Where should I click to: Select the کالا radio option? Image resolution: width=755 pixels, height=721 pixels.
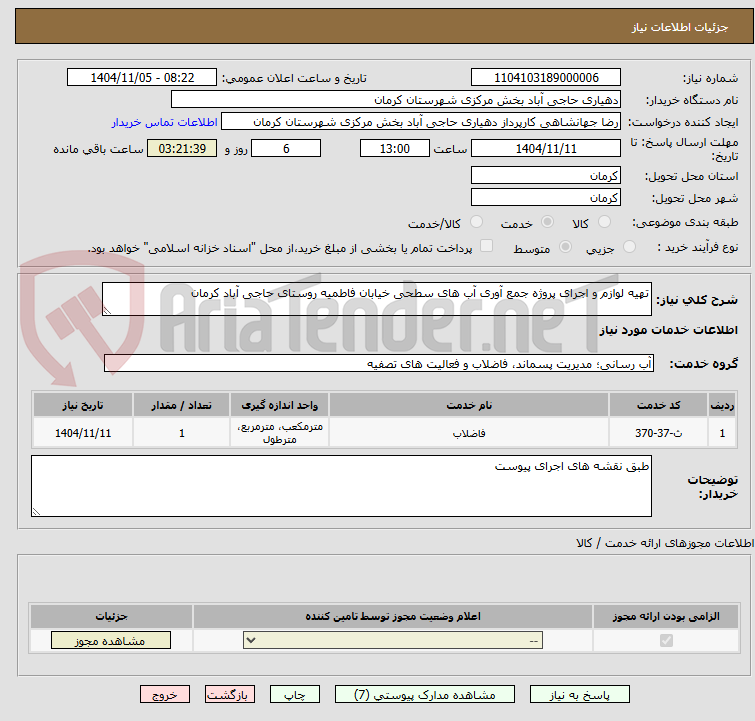tap(604, 222)
